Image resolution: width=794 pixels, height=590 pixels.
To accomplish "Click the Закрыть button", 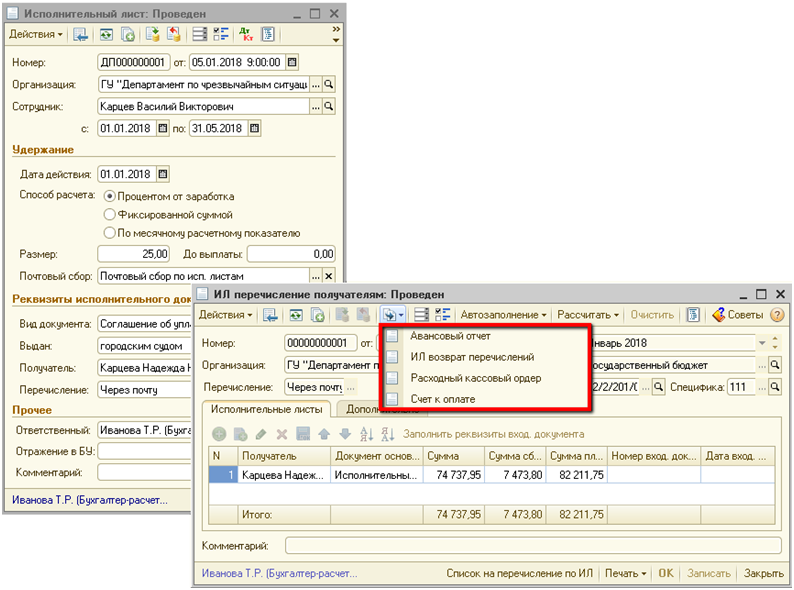I will 763,574.
